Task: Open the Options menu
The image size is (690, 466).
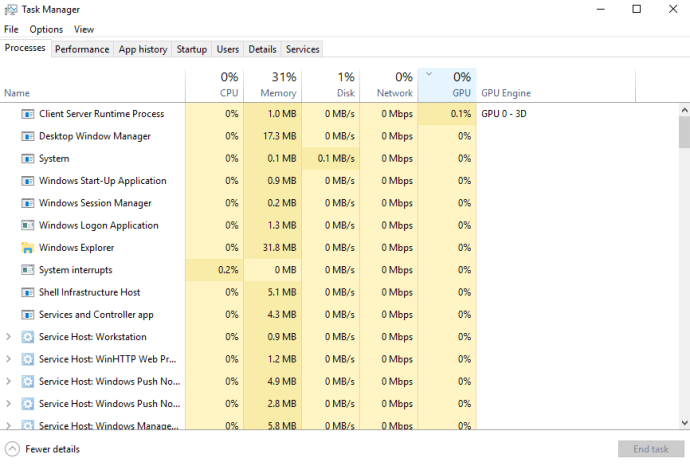Action: 46,29
